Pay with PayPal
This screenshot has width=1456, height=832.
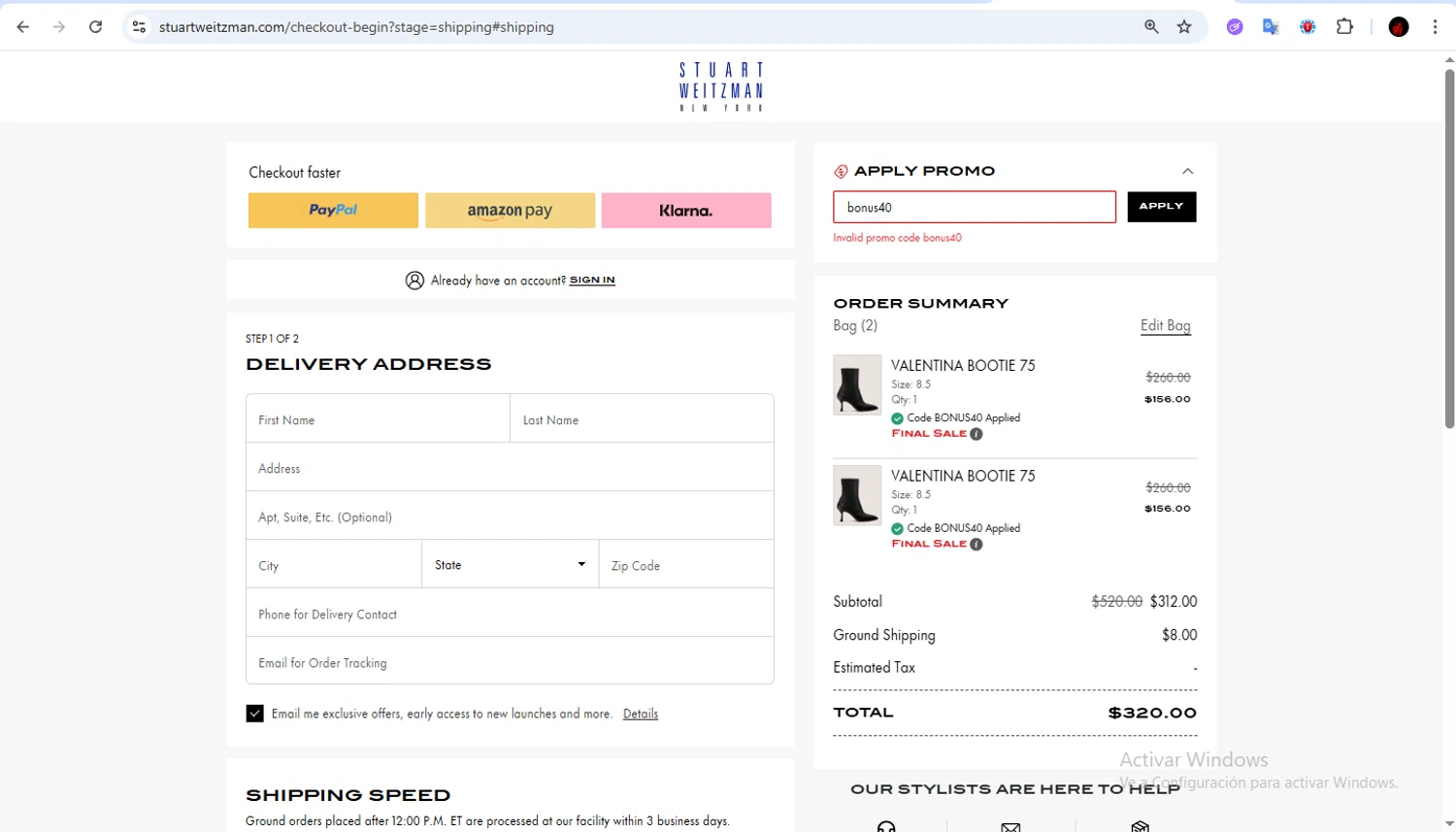333,210
